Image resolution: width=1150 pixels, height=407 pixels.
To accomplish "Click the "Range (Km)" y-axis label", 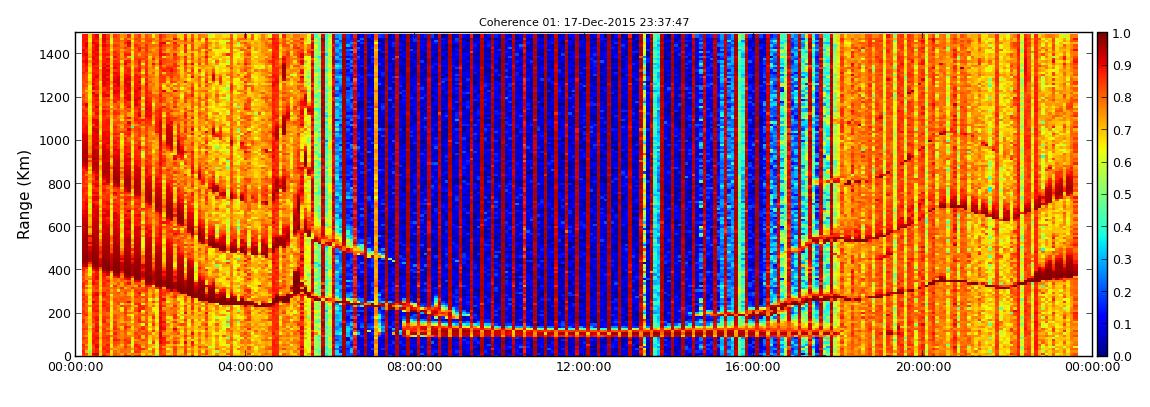I will point(24,194).
